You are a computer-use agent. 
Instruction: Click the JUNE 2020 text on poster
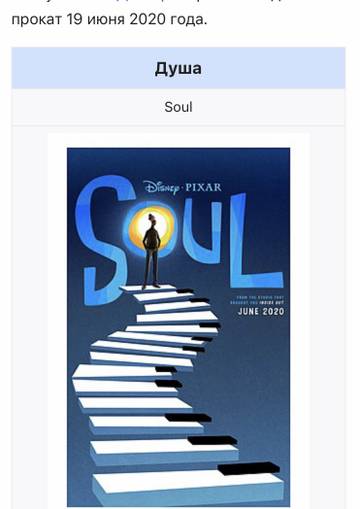(x=261, y=312)
